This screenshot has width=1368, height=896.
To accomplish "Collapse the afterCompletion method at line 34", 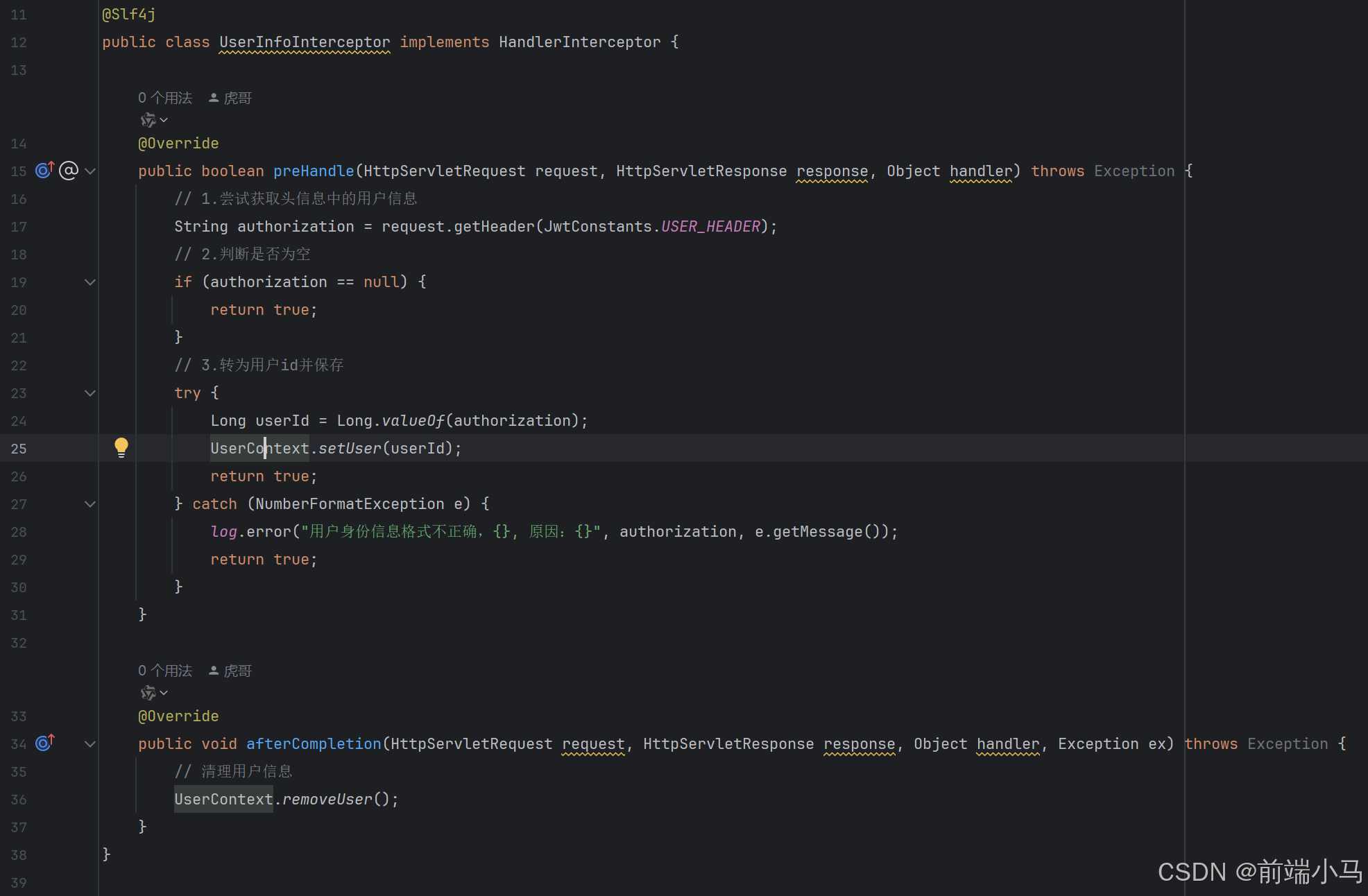I will [x=90, y=744].
